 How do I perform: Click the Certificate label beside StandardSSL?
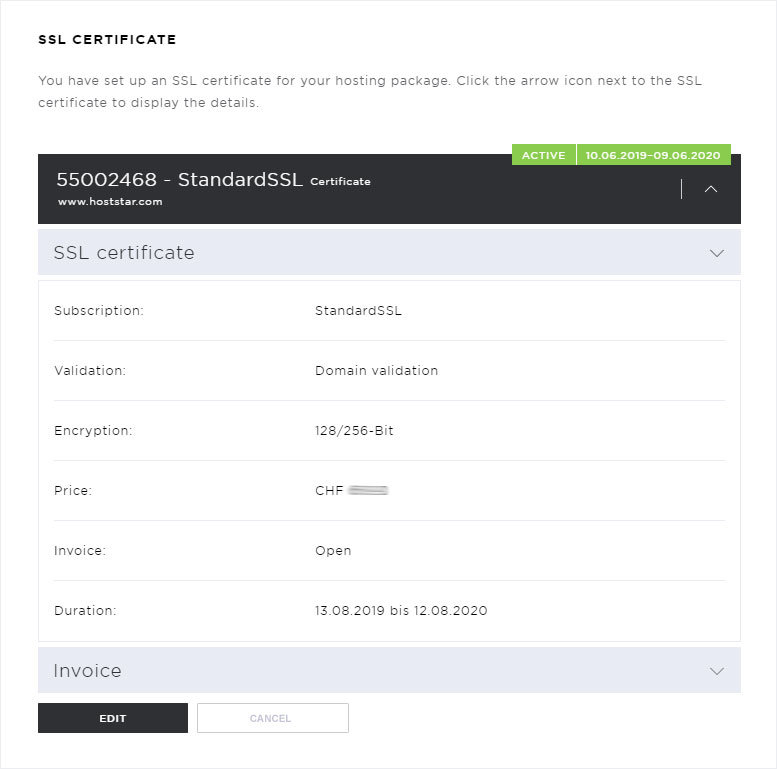pos(340,181)
